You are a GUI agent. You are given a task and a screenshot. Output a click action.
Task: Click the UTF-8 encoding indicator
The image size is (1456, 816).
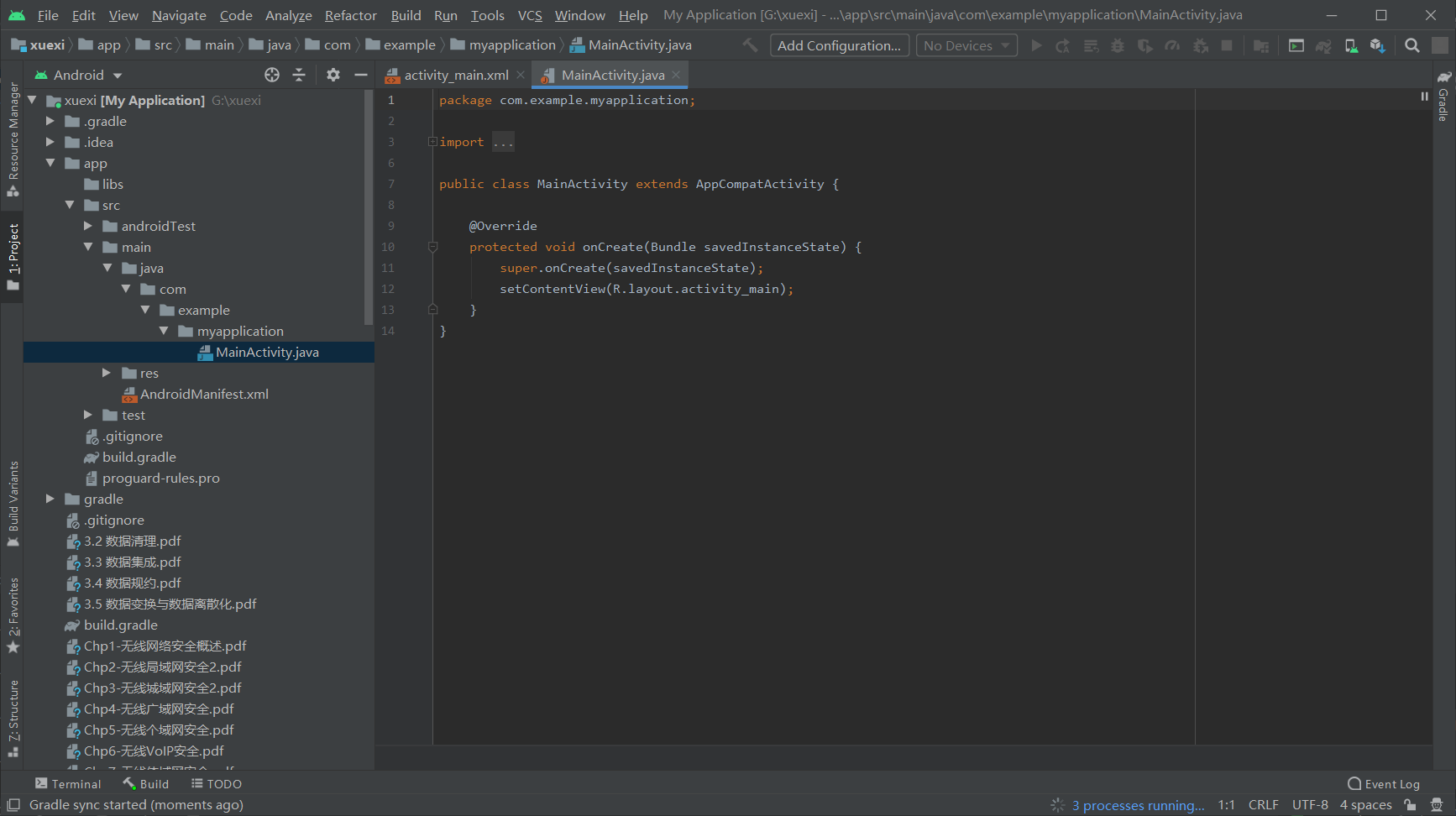click(x=1310, y=805)
